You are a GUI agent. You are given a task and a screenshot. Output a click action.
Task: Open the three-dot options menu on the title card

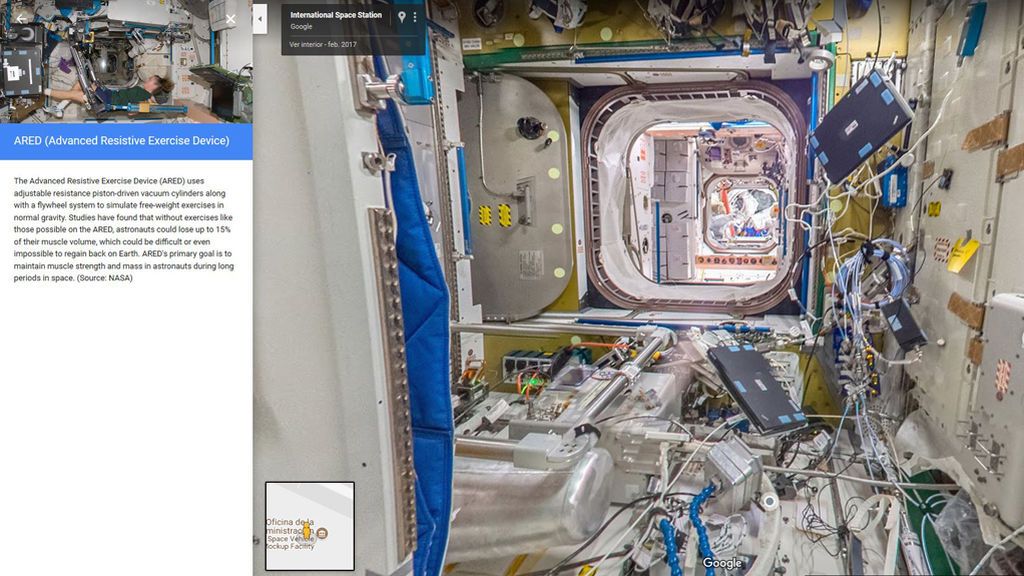click(415, 17)
